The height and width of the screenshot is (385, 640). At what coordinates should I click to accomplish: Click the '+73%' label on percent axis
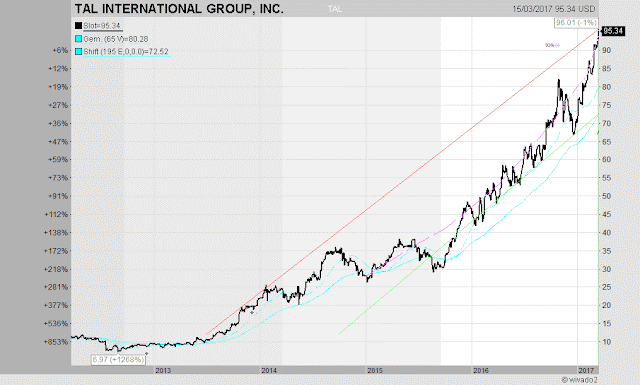58,178
